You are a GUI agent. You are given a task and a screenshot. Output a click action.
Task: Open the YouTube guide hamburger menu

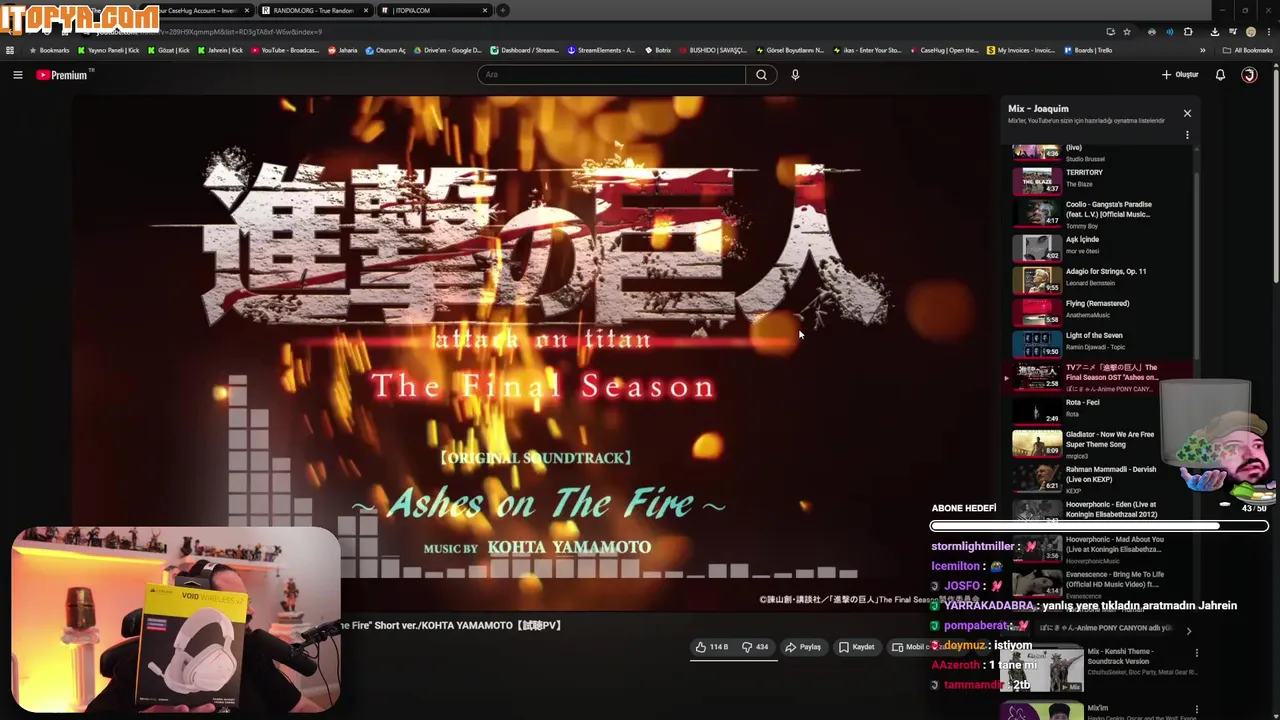point(17,75)
